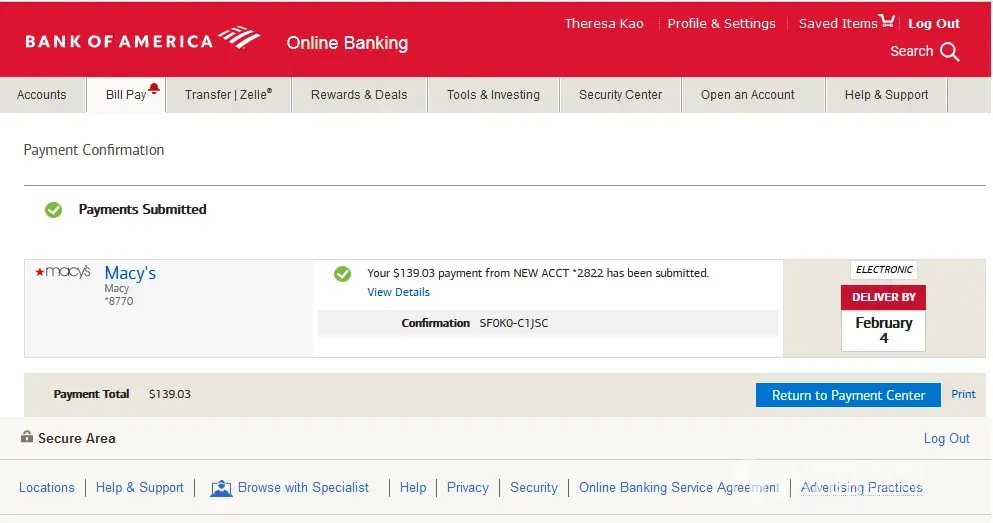Click the Bill Pay alert bell icon
The image size is (993, 523).
(x=154, y=88)
